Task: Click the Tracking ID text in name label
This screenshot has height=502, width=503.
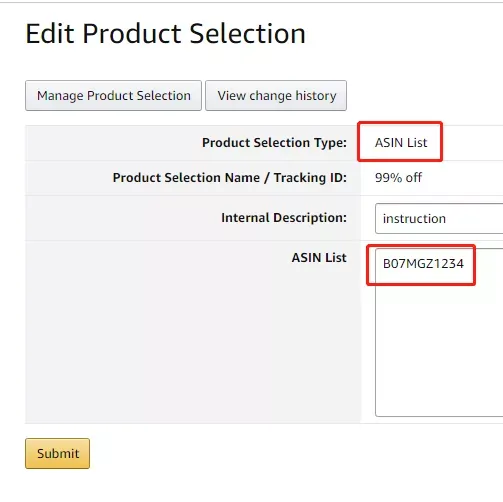Action: tap(310, 178)
